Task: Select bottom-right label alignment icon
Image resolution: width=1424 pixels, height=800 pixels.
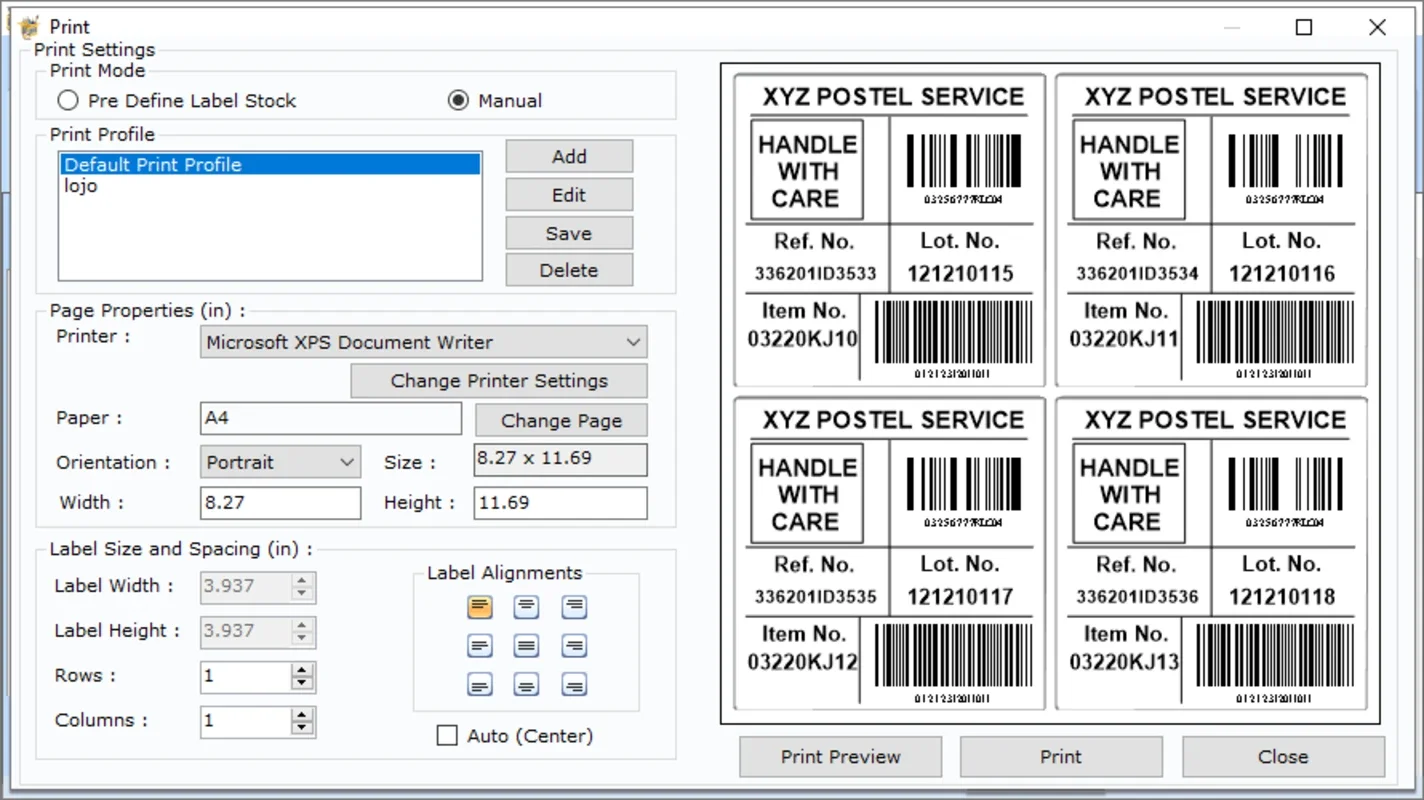Action: pyautogui.click(x=574, y=685)
